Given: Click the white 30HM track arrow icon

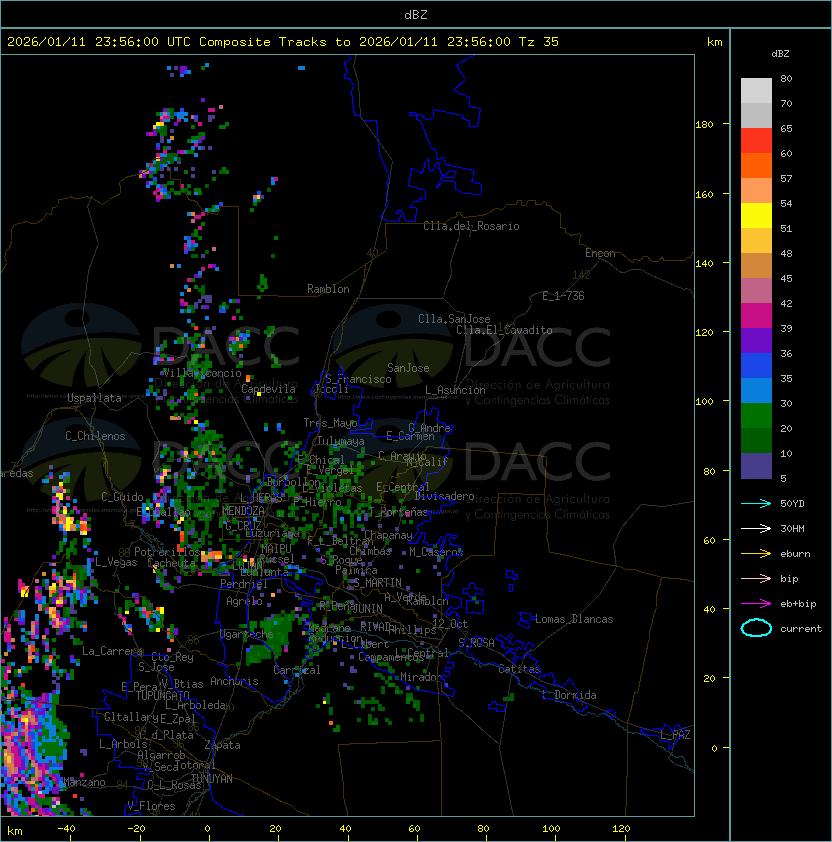Looking at the screenshot, I should (756, 528).
